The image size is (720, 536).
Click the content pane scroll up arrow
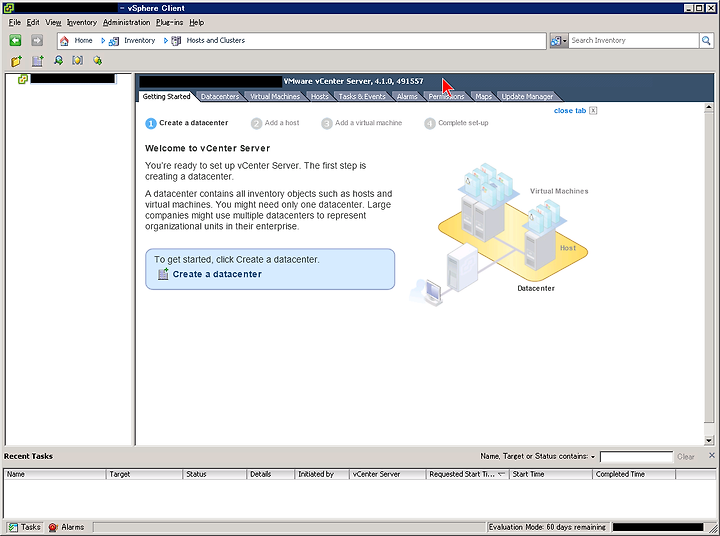click(709, 107)
